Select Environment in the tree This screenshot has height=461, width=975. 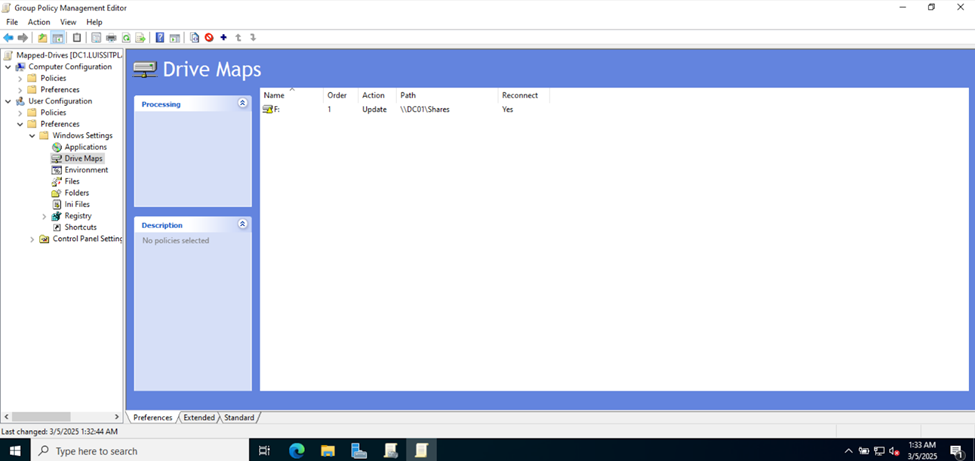(86, 170)
